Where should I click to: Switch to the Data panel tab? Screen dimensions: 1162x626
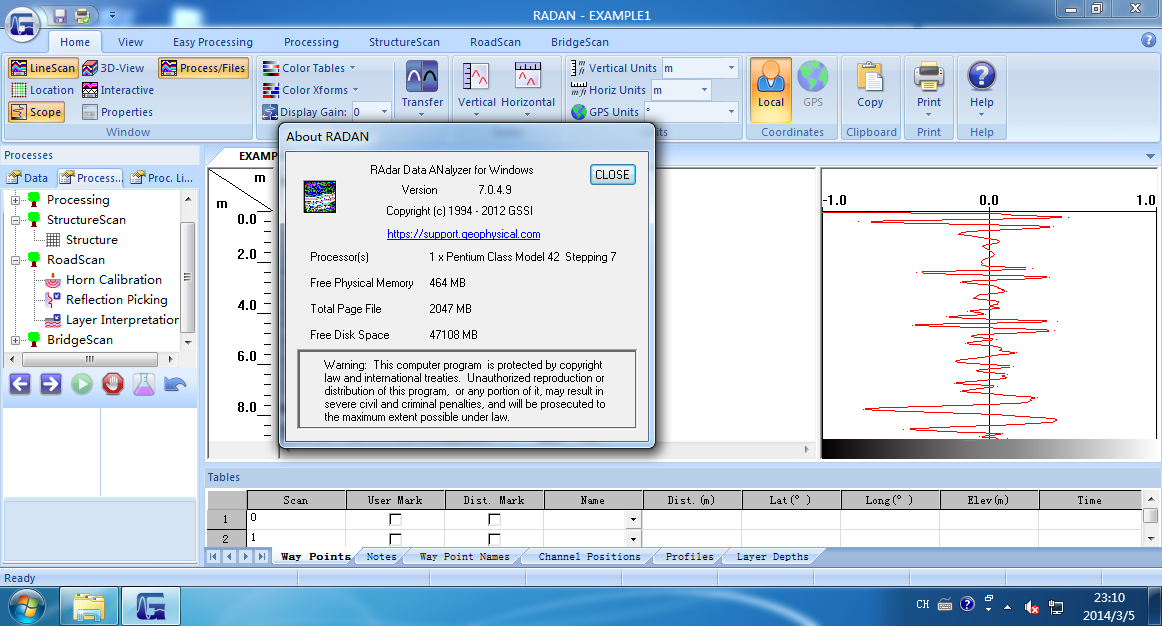pyautogui.click(x=28, y=178)
